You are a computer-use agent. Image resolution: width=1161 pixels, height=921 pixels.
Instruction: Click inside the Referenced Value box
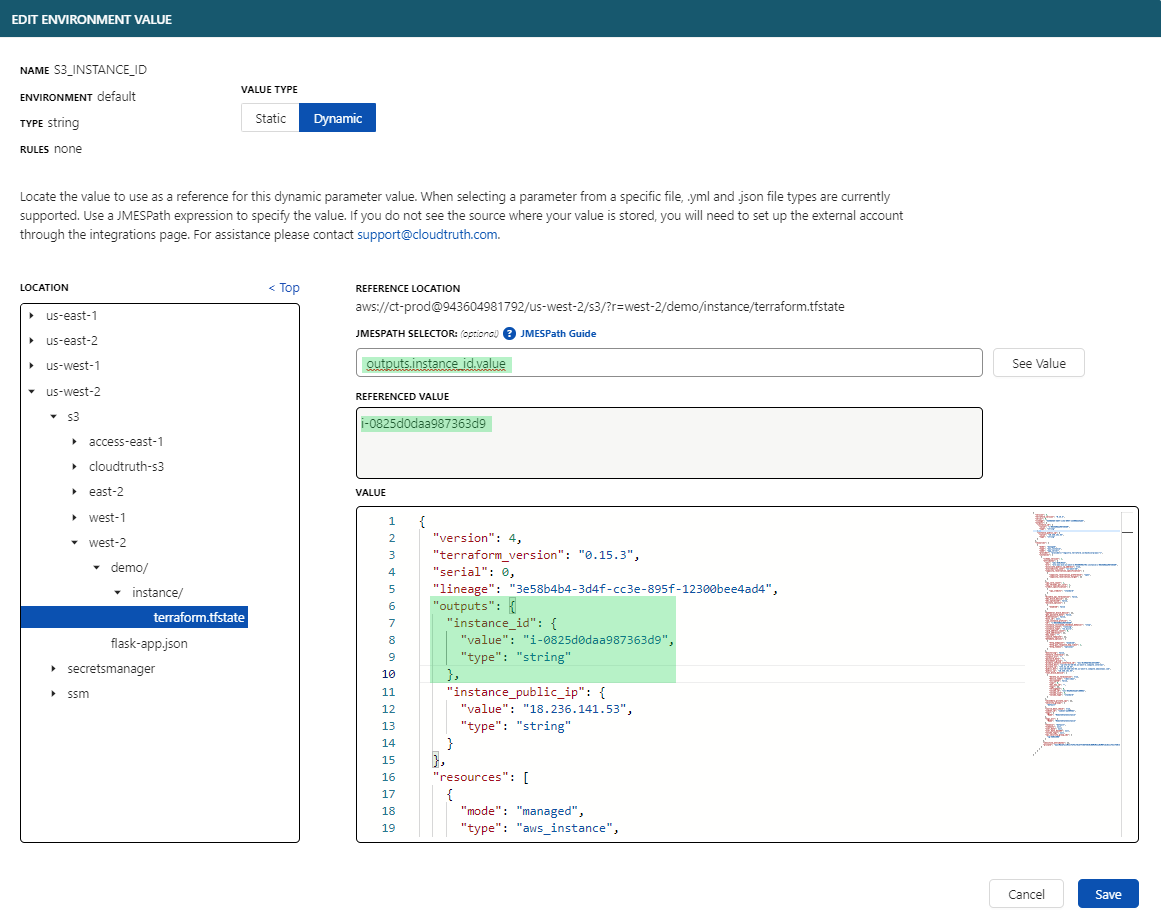[x=669, y=443]
